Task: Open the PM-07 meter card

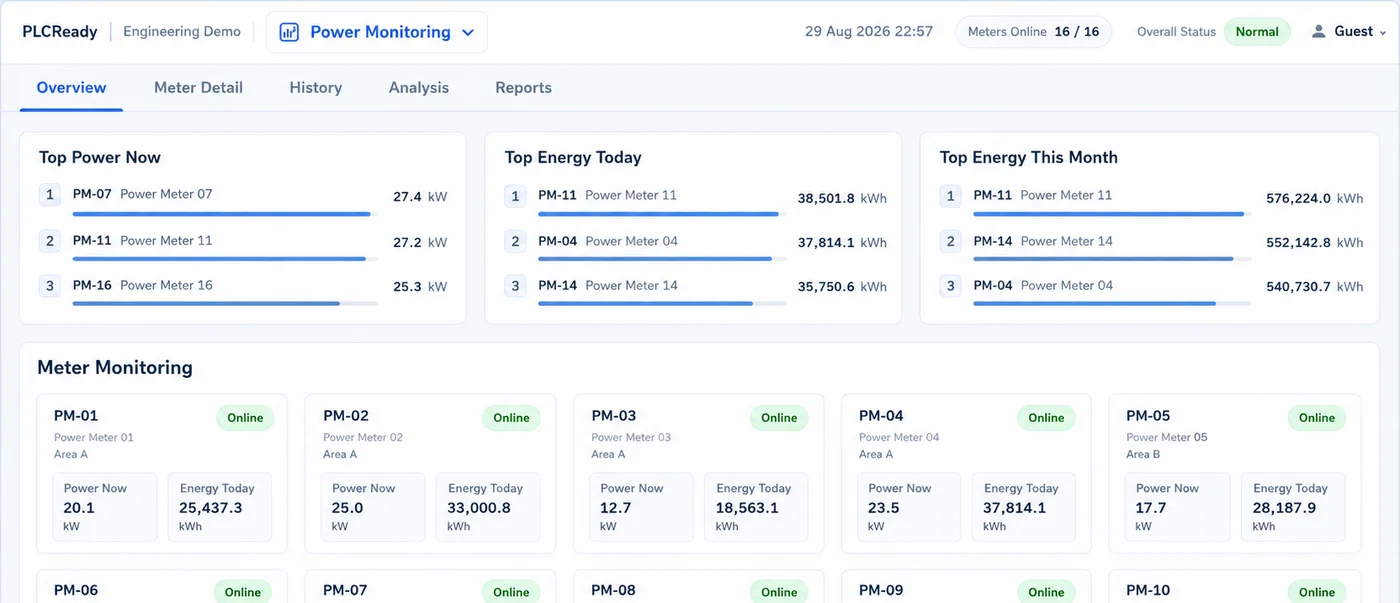Action: tap(430, 587)
